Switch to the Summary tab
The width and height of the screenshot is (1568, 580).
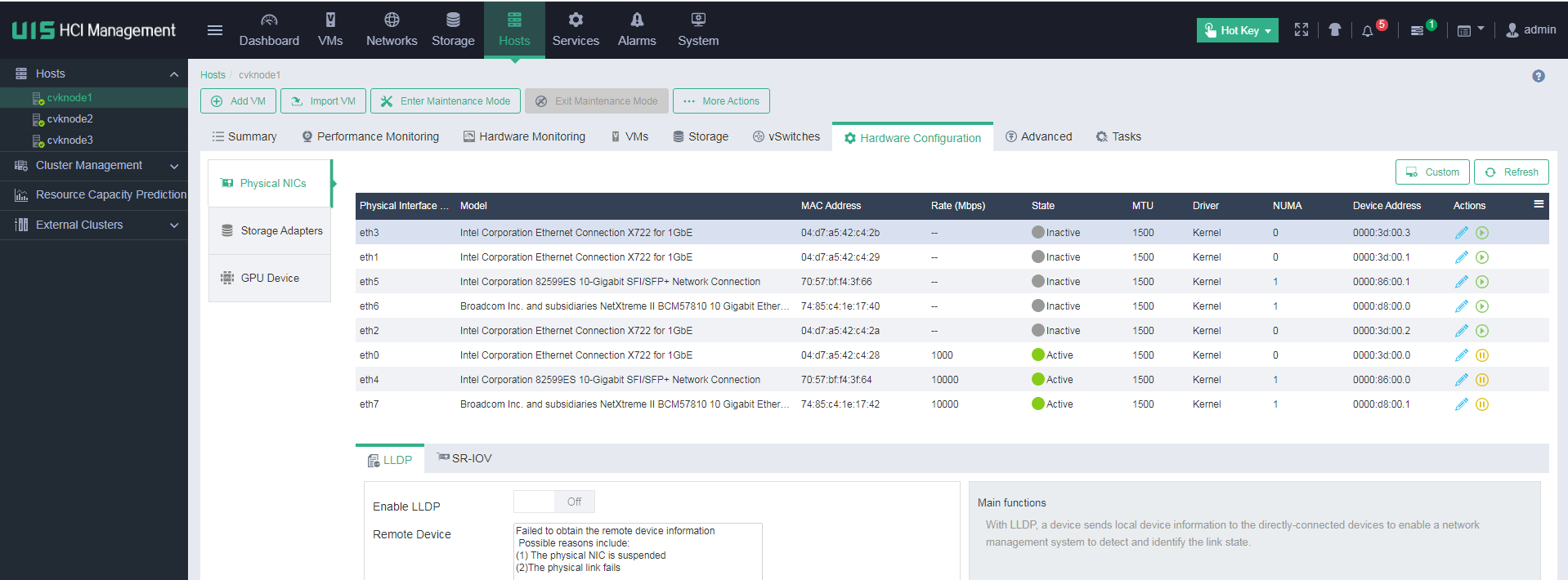click(x=244, y=137)
